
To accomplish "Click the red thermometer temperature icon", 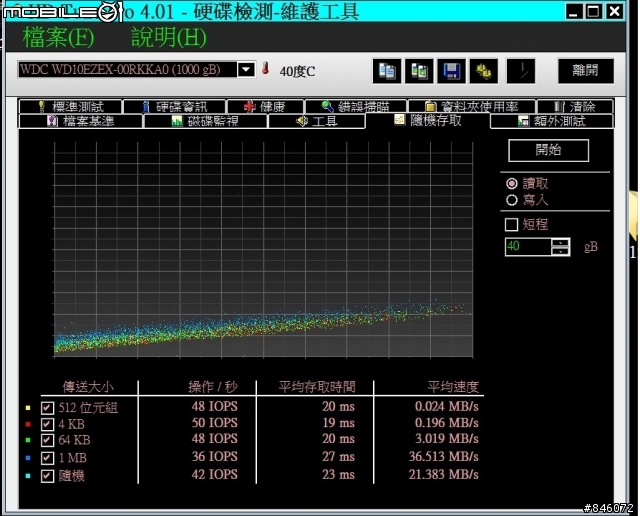I will pos(265,68).
